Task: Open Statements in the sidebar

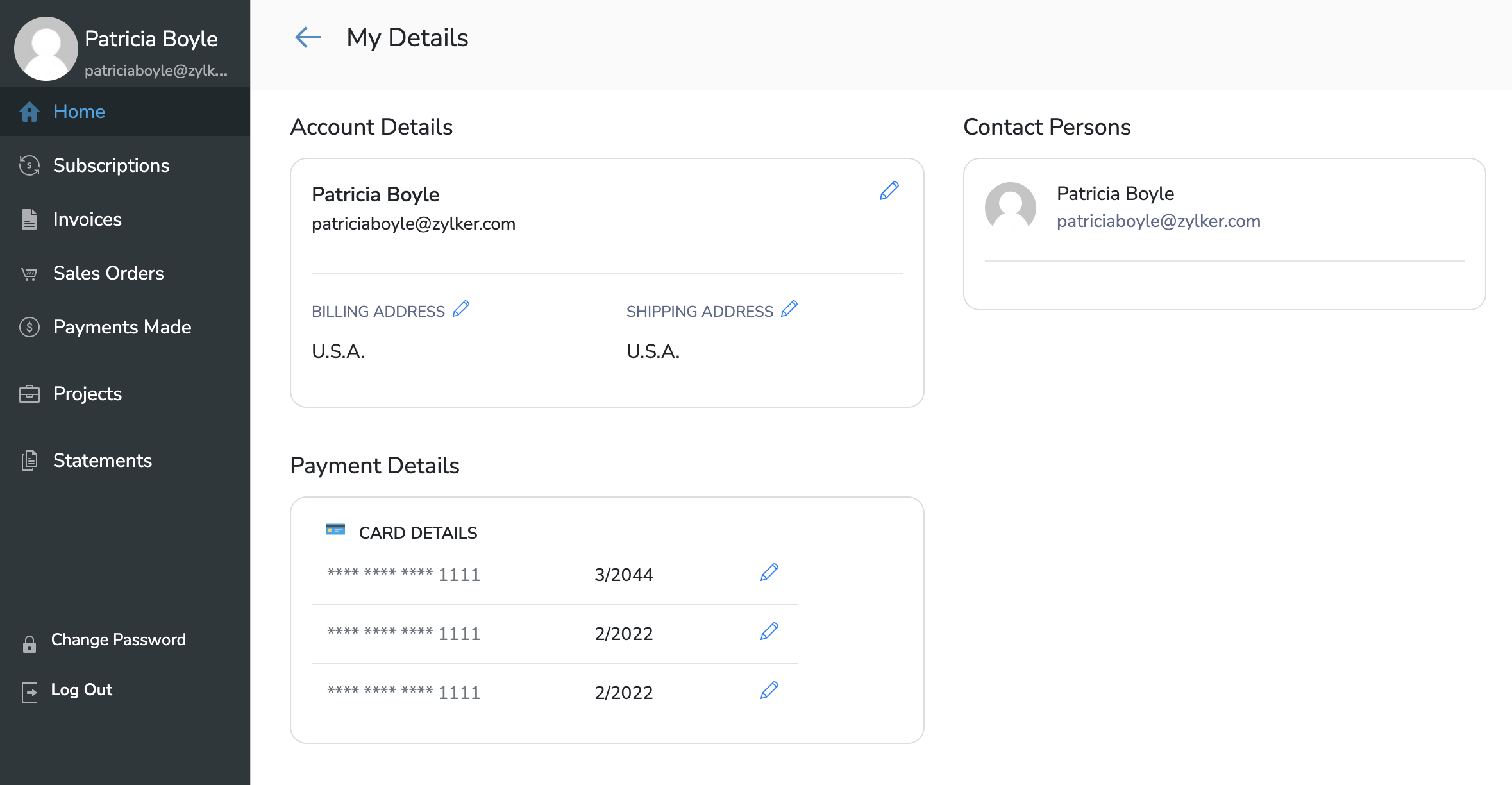Action: [102, 460]
